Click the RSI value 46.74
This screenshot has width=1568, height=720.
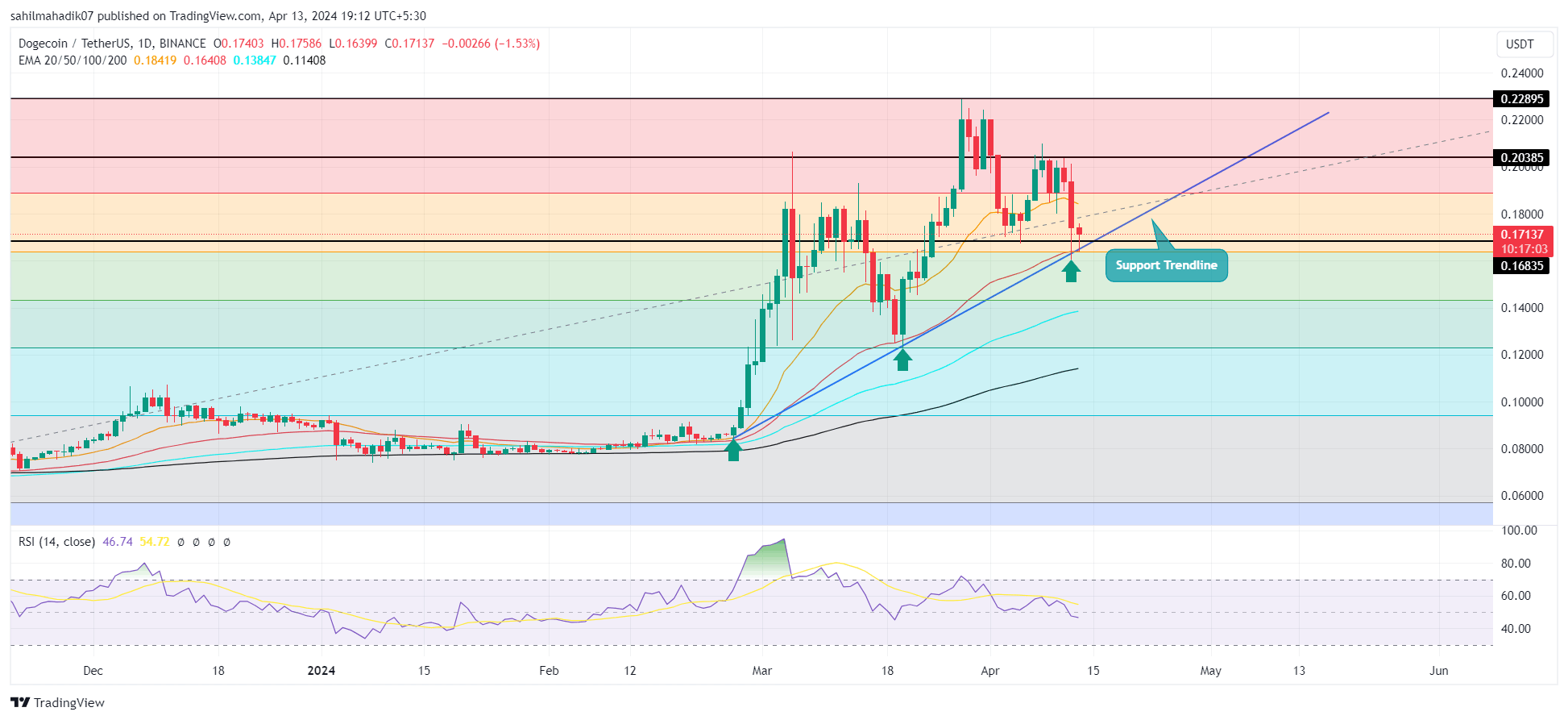118,542
